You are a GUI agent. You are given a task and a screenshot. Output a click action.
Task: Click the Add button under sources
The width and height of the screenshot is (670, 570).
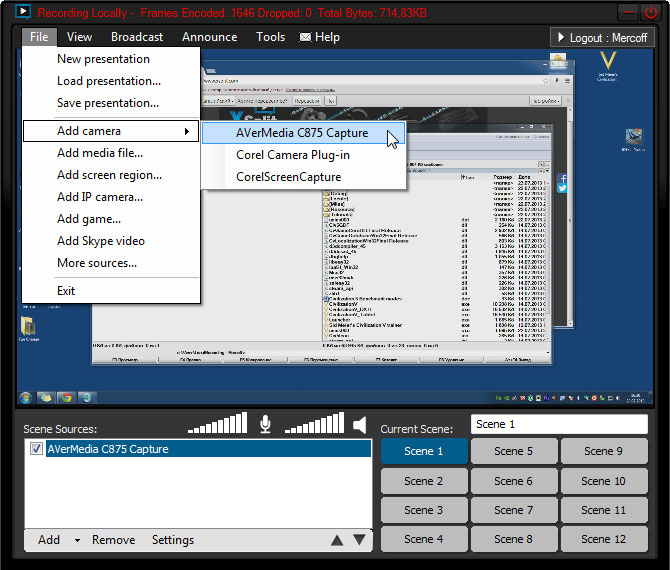pyautogui.click(x=49, y=540)
